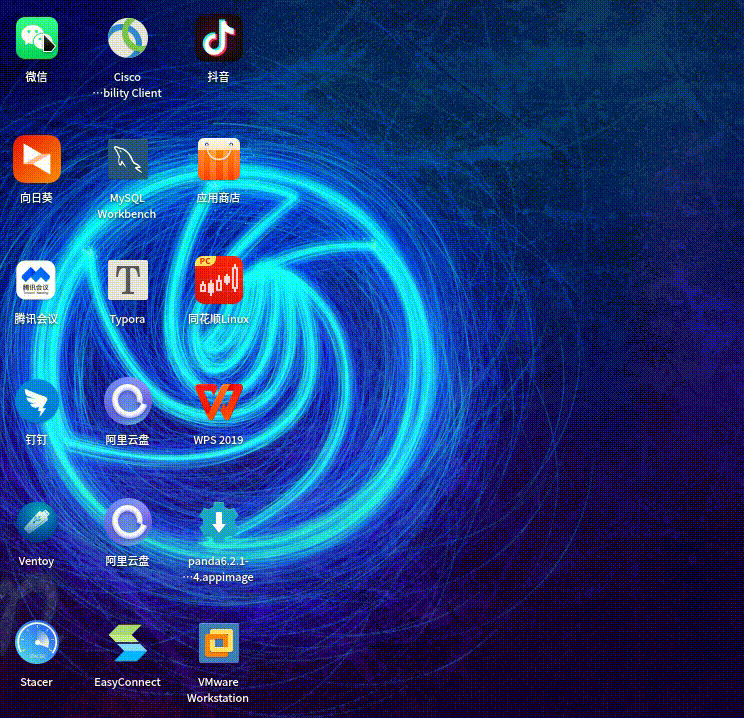
Task: Open the 微信 WeChat desktop icon
Action: pos(37,38)
